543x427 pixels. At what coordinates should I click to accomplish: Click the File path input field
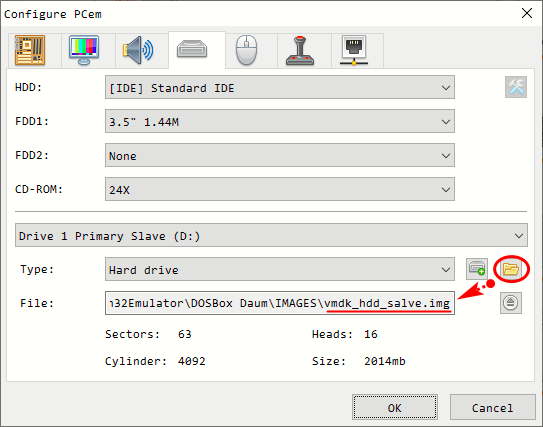280,303
